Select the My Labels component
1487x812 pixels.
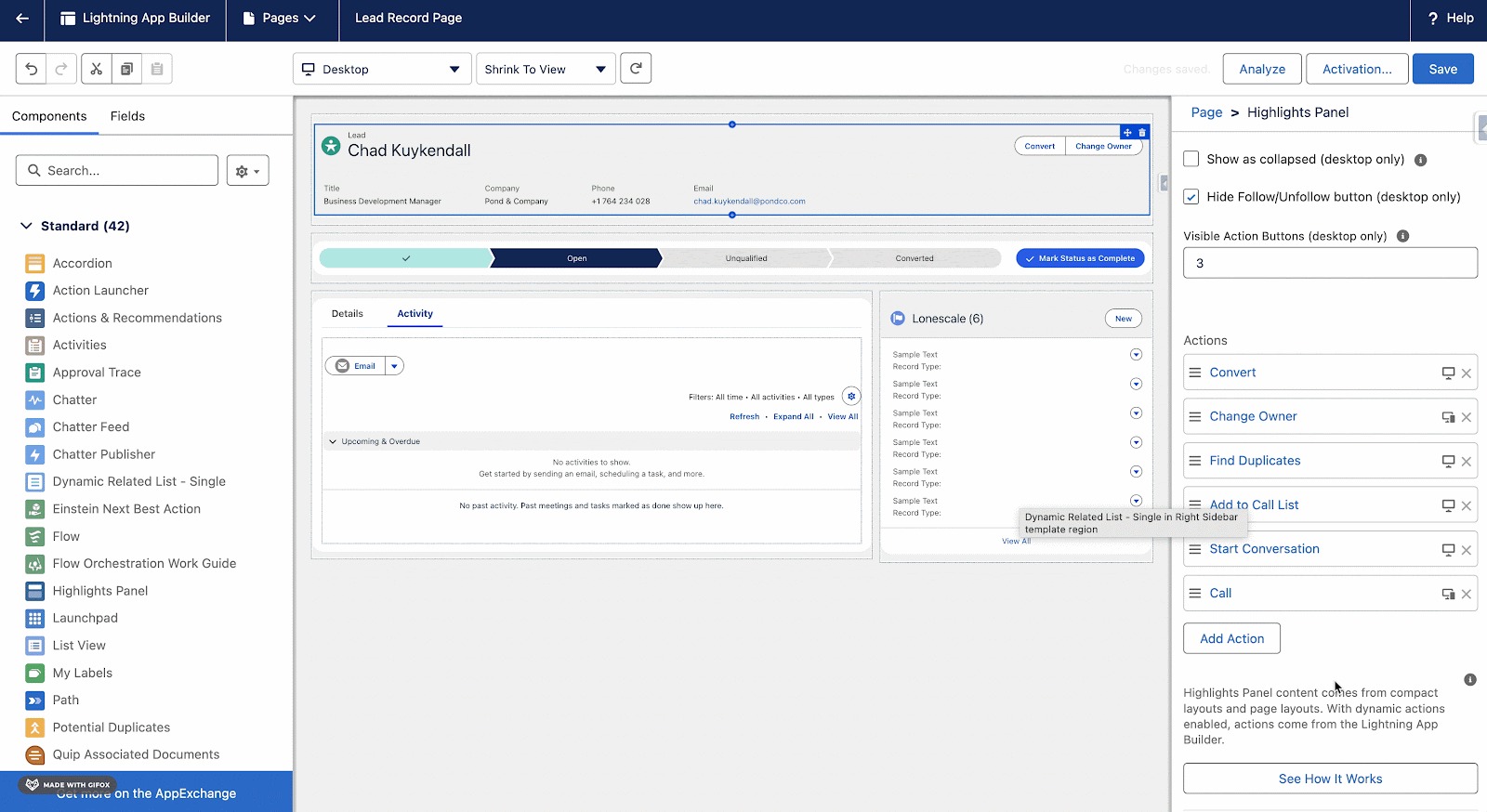tap(82, 673)
